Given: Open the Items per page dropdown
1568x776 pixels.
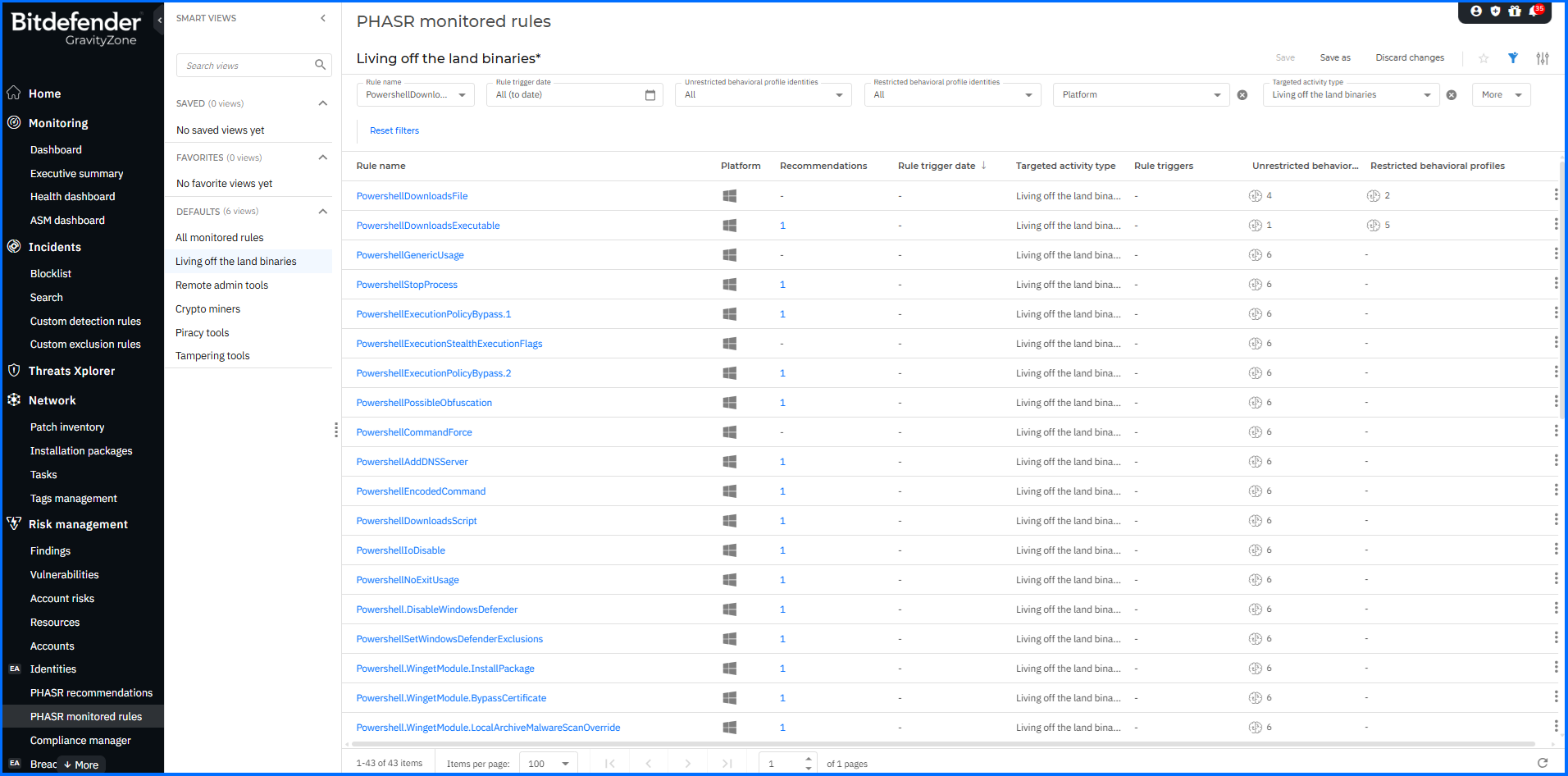Looking at the screenshot, I should click(550, 764).
